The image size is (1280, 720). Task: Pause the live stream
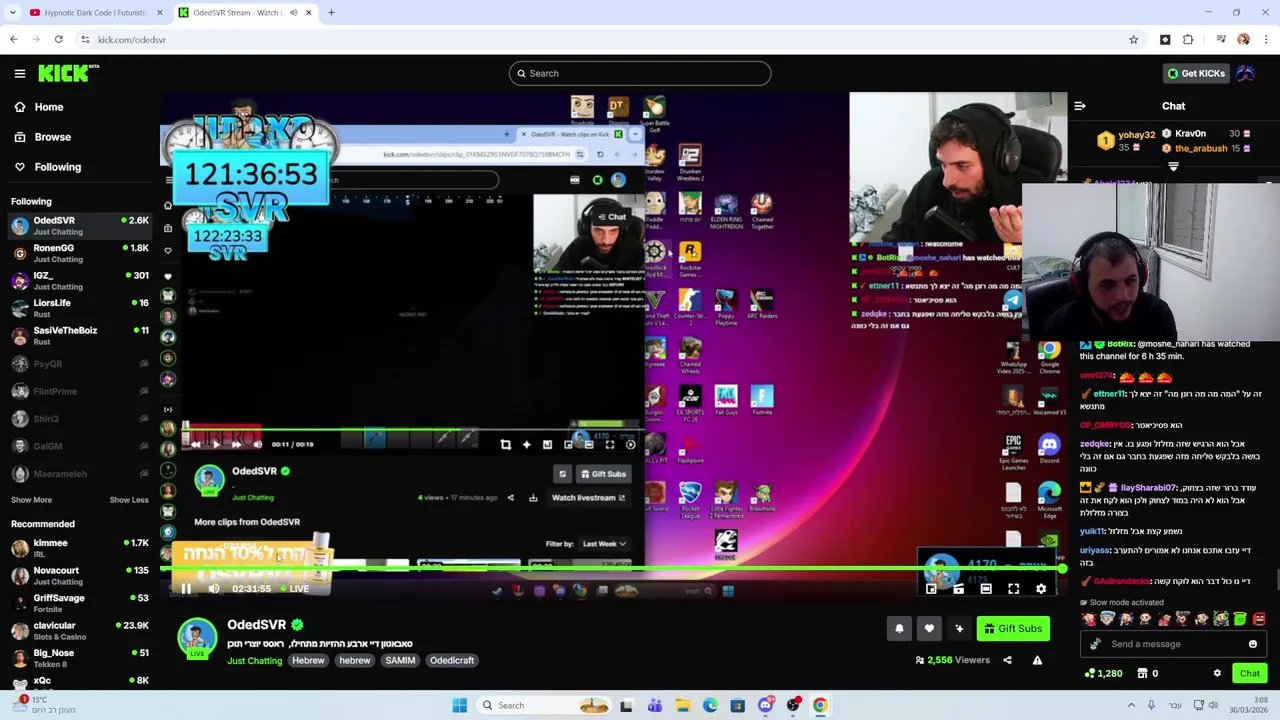tap(186, 589)
